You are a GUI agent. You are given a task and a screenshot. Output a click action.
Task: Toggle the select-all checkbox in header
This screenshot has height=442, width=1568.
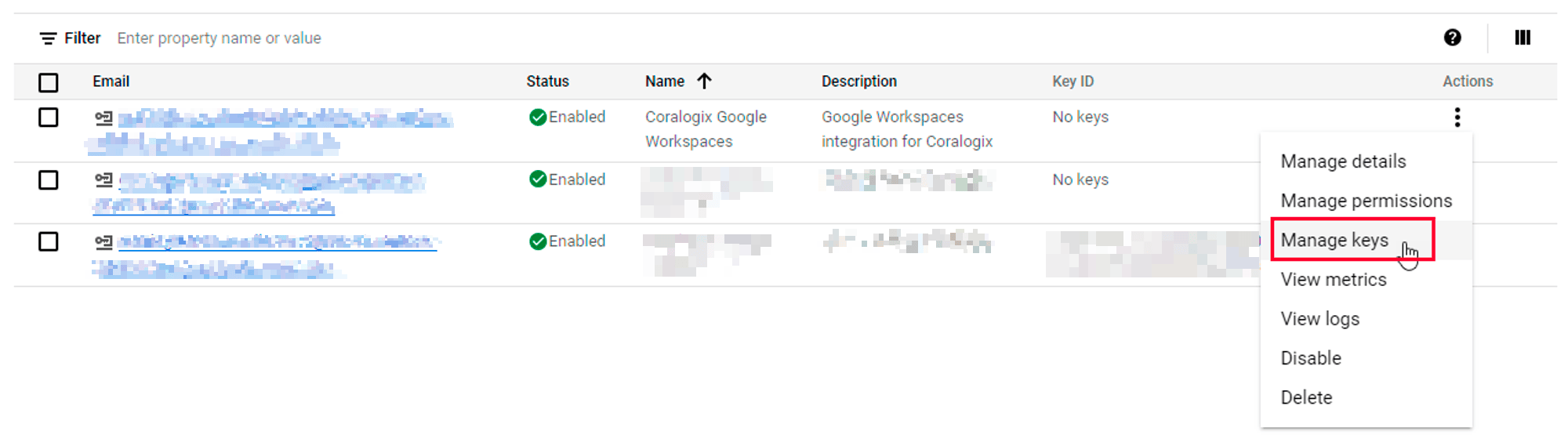(49, 82)
